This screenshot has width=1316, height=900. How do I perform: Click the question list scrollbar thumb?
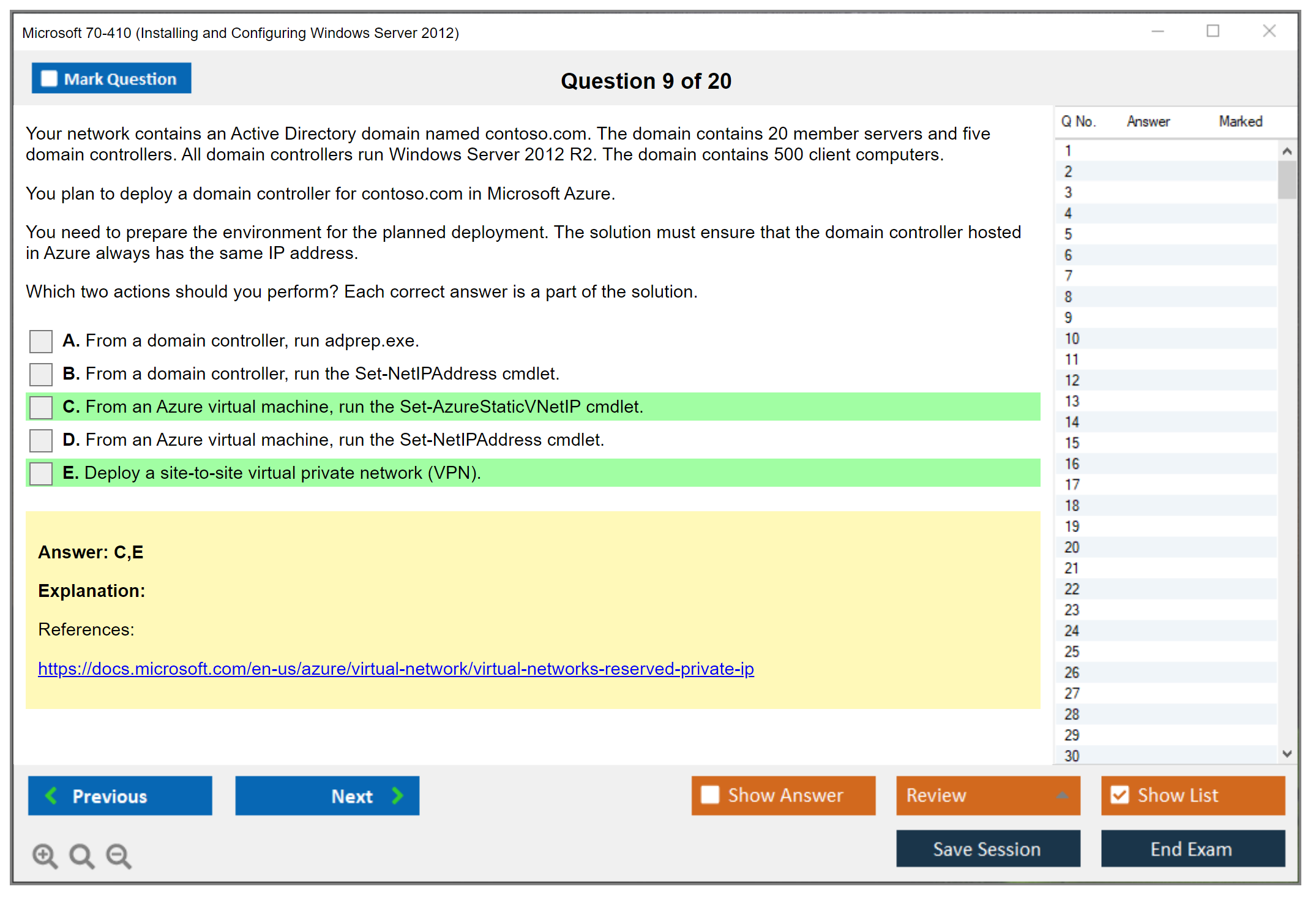click(1287, 180)
